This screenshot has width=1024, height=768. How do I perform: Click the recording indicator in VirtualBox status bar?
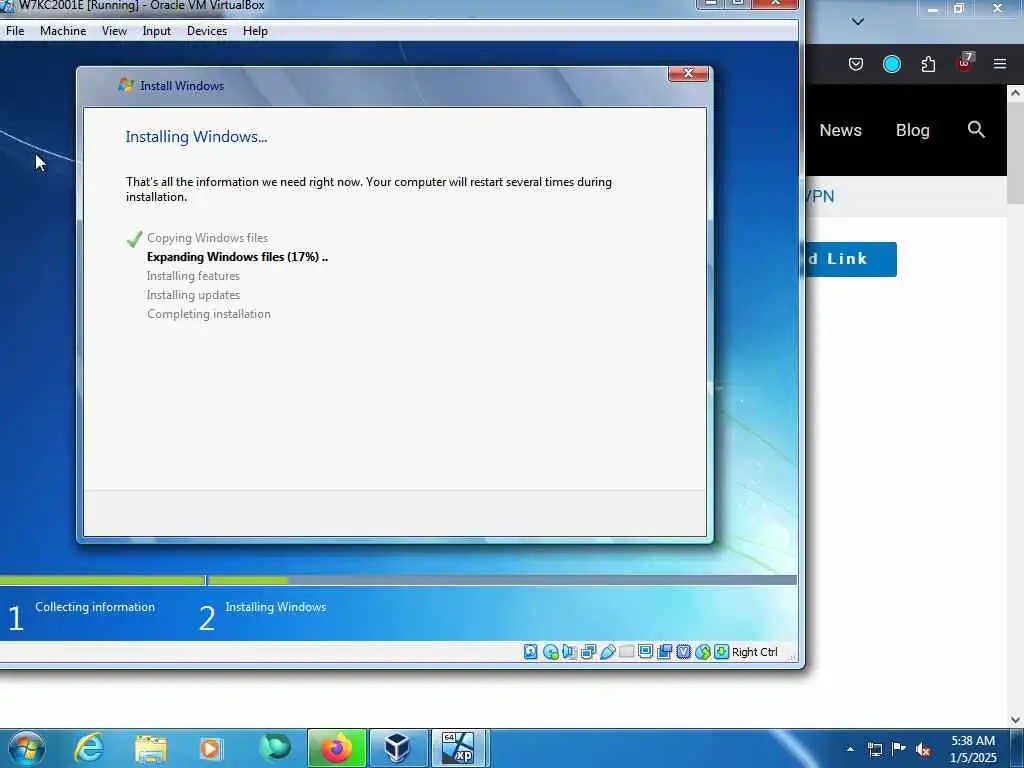click(x=665, y=652)
